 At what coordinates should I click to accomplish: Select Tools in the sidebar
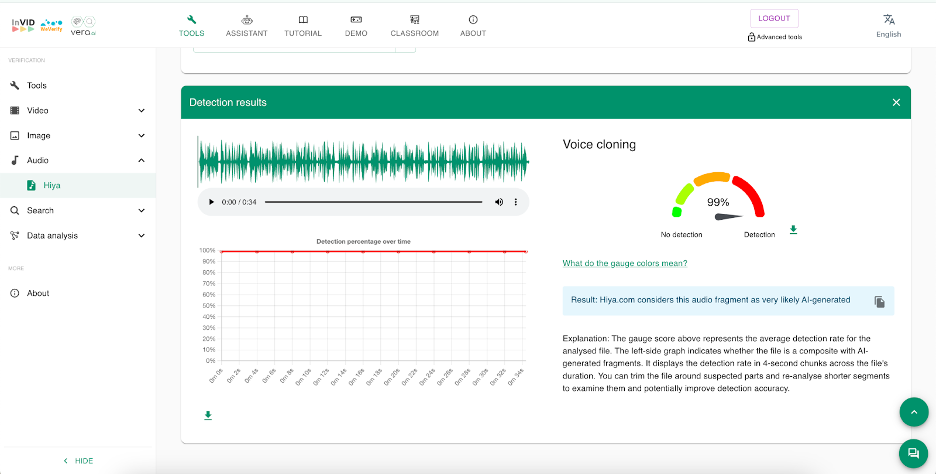point(78,85)
